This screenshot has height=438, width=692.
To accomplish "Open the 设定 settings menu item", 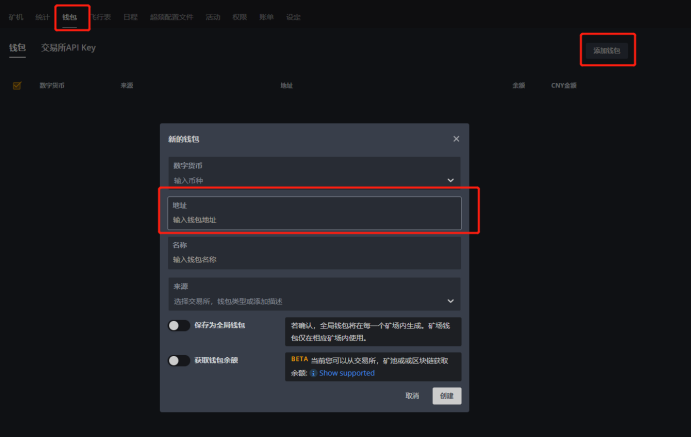I will pyautogui.click(x=293, y=17).
